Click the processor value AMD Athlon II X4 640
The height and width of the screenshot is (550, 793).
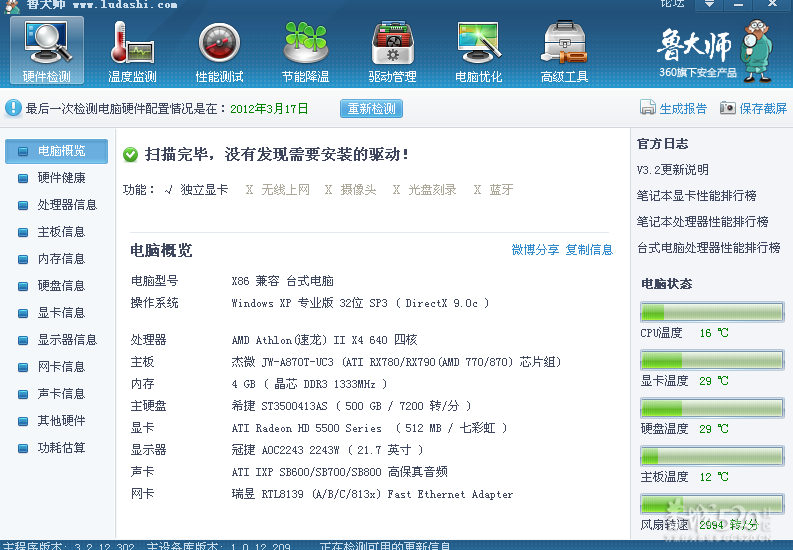point(324,340)
